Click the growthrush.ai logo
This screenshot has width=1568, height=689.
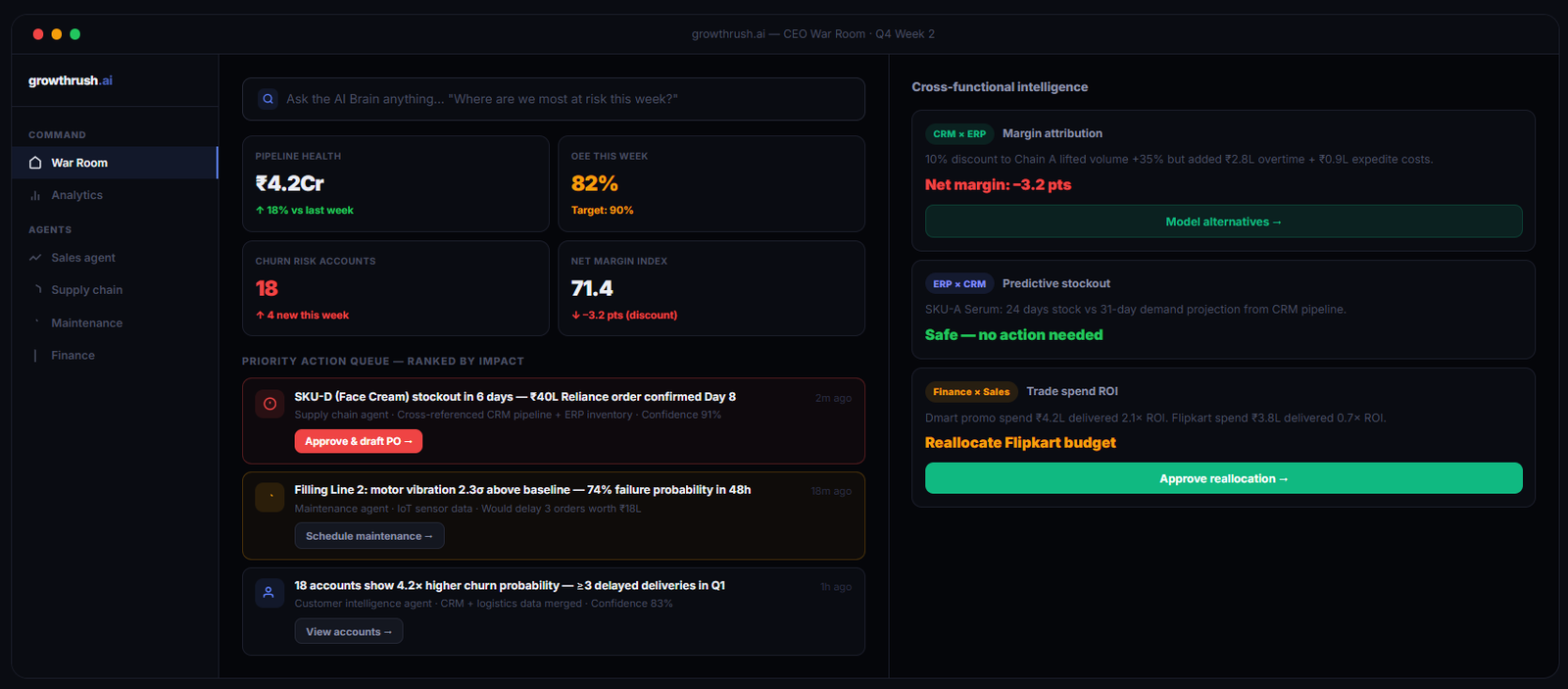tap(71, 80)
